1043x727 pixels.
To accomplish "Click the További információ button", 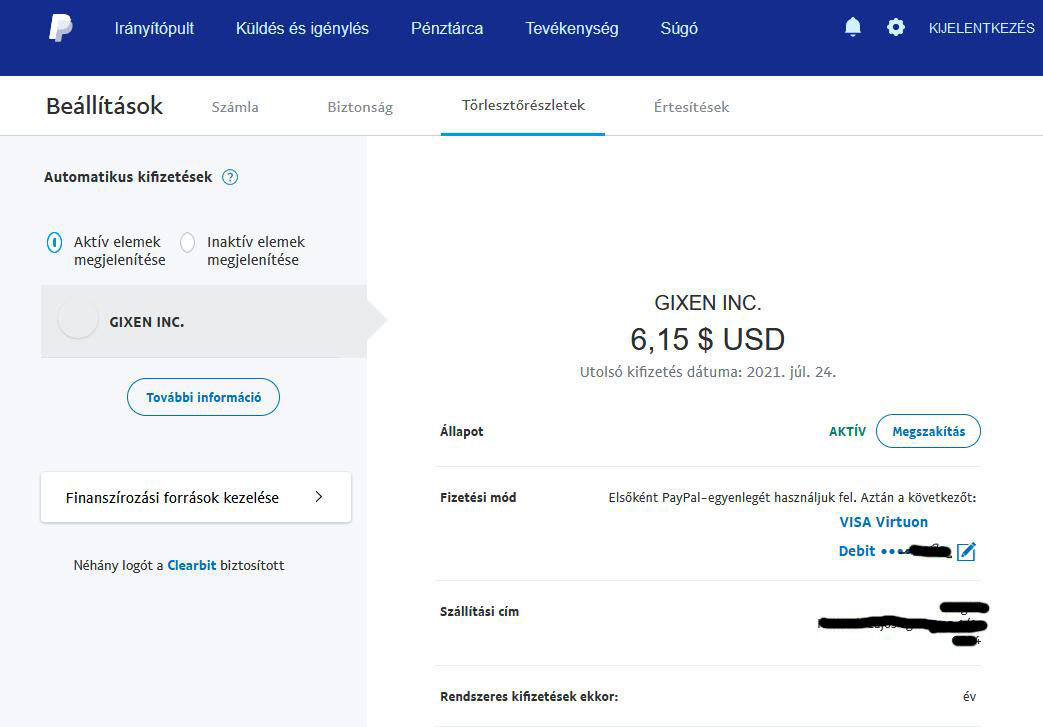I will [x=203, y=397].
